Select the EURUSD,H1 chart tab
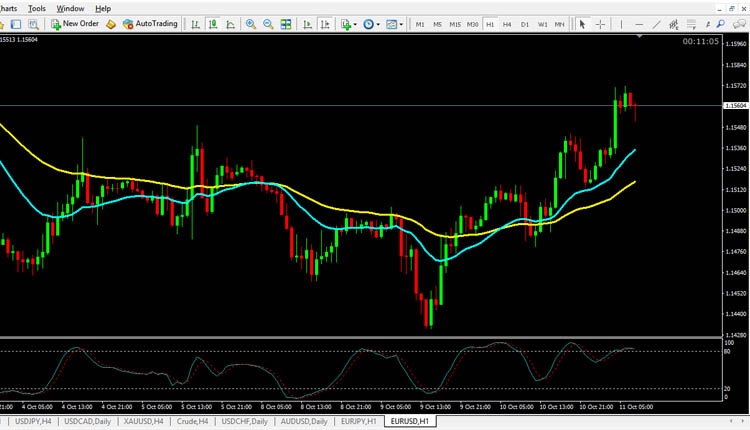Image resolution: width=750 pixels, height=430 pixels. coord(410,421)
